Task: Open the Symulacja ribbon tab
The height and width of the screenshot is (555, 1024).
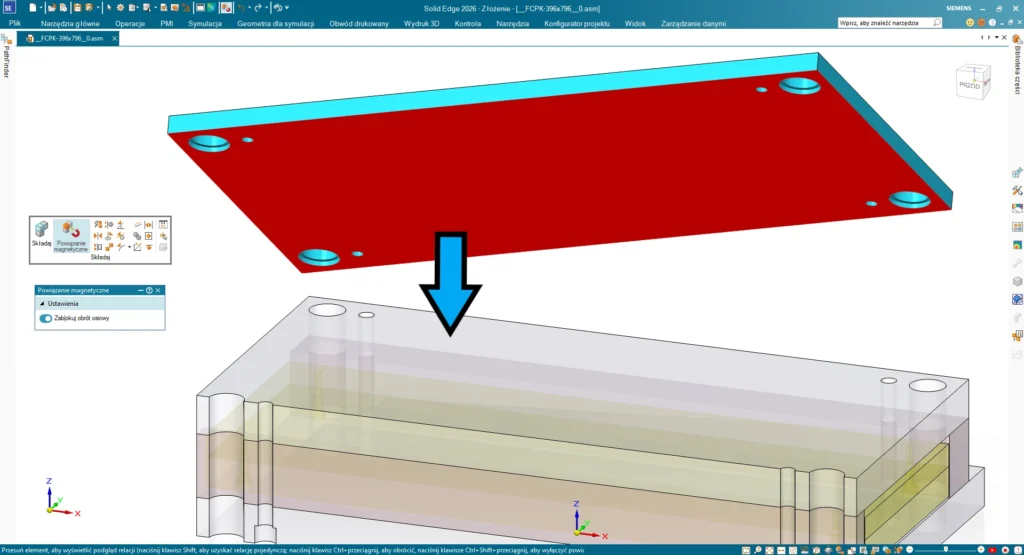Action: pos(204,22)
